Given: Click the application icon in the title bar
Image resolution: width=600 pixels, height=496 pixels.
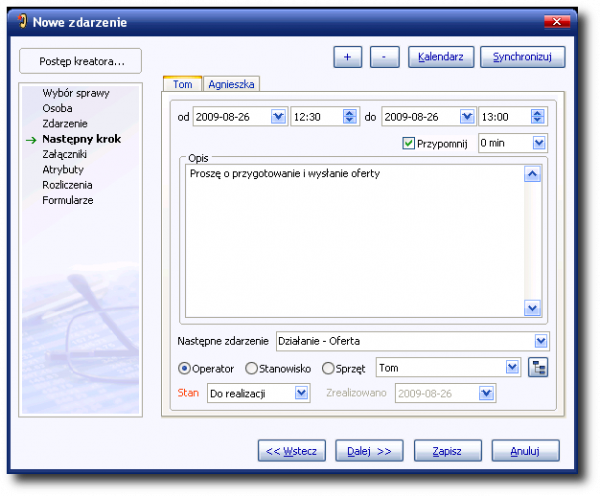Looking at the screenshot, I should [21, 21].
